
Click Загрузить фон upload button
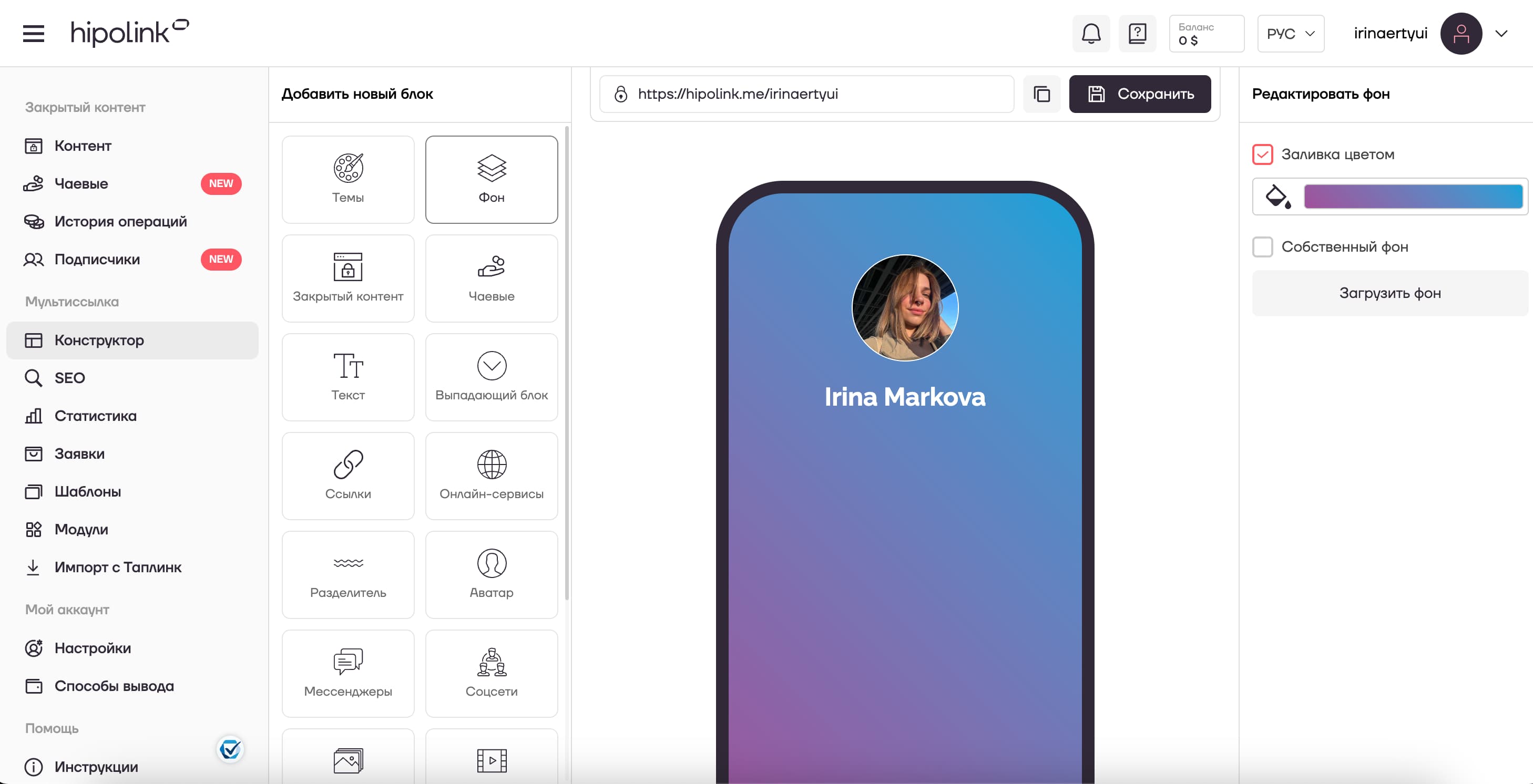[x=1389, y=293]
